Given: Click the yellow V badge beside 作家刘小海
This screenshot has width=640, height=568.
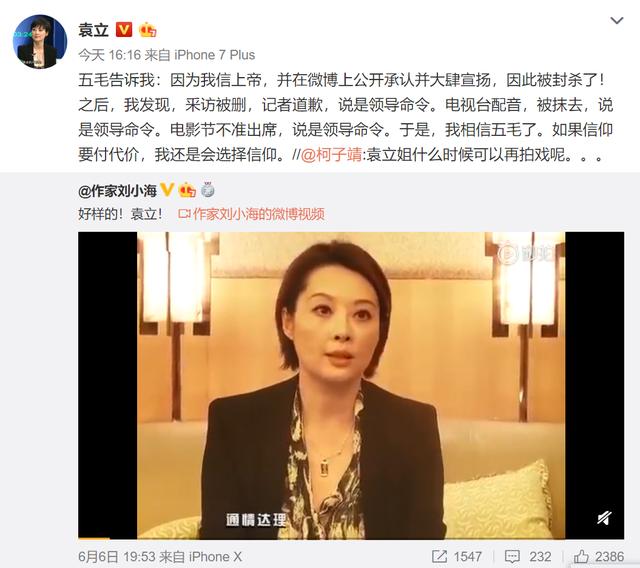Looking at the screenshot, I should (x=167, y=190).
